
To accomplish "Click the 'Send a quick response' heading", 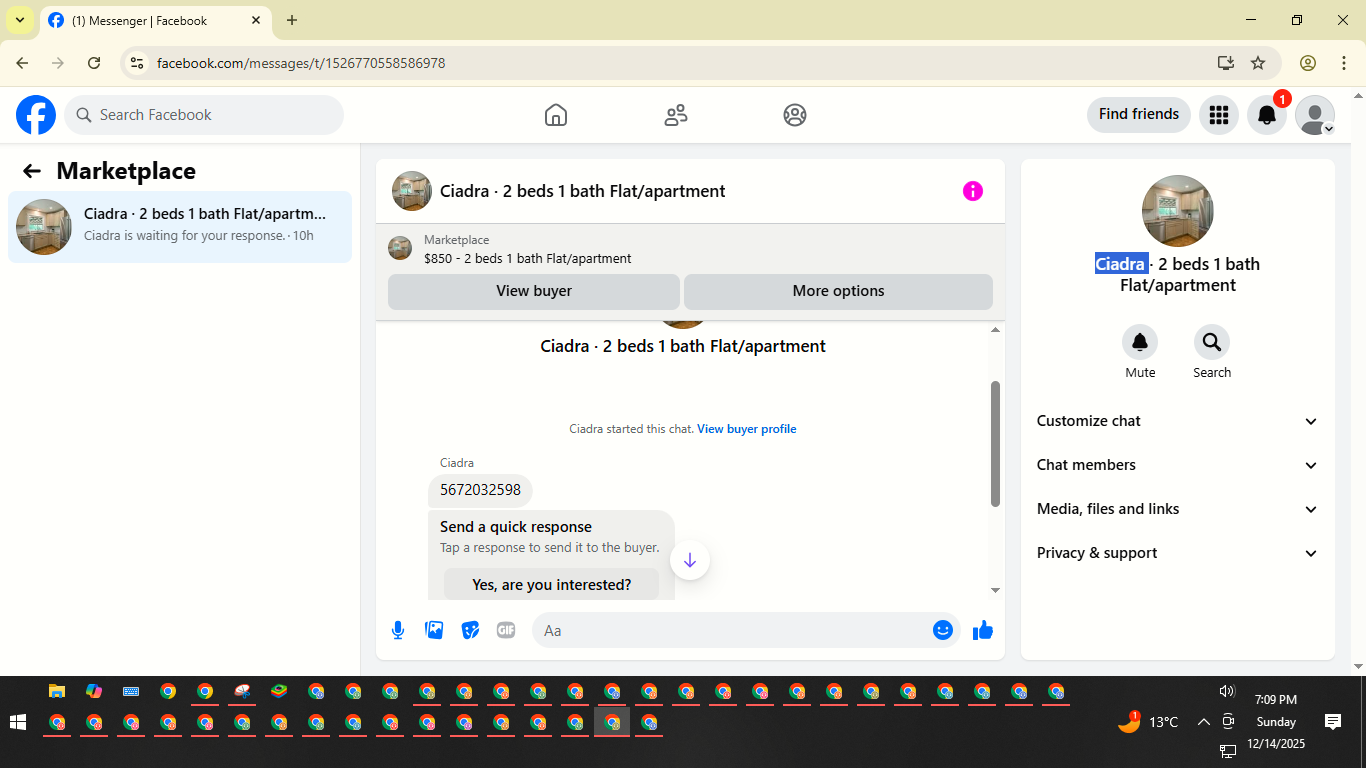I will click(x=516, y=527).
